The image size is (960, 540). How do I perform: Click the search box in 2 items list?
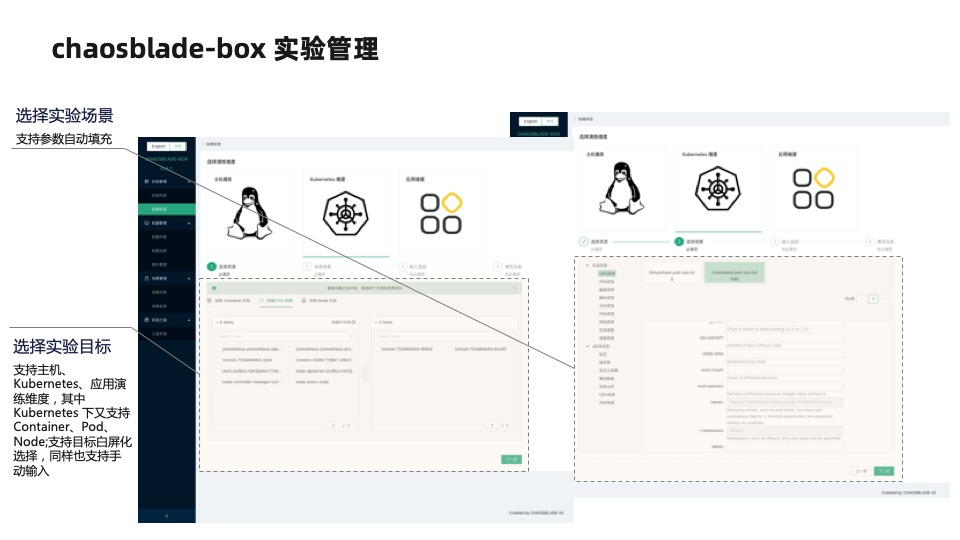(x=444, y=336)
